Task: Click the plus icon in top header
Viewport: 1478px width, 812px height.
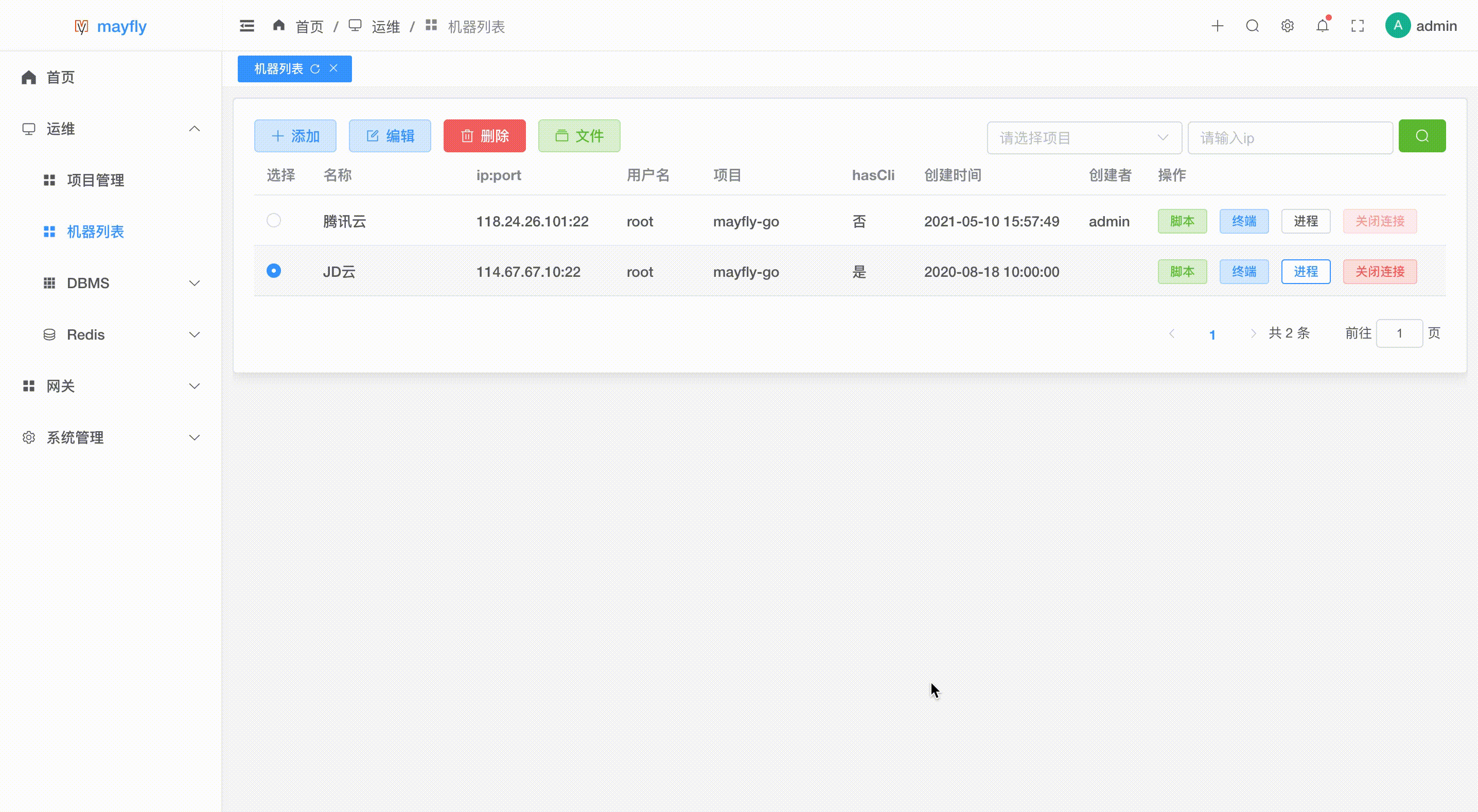Action: click(1217, 26)
